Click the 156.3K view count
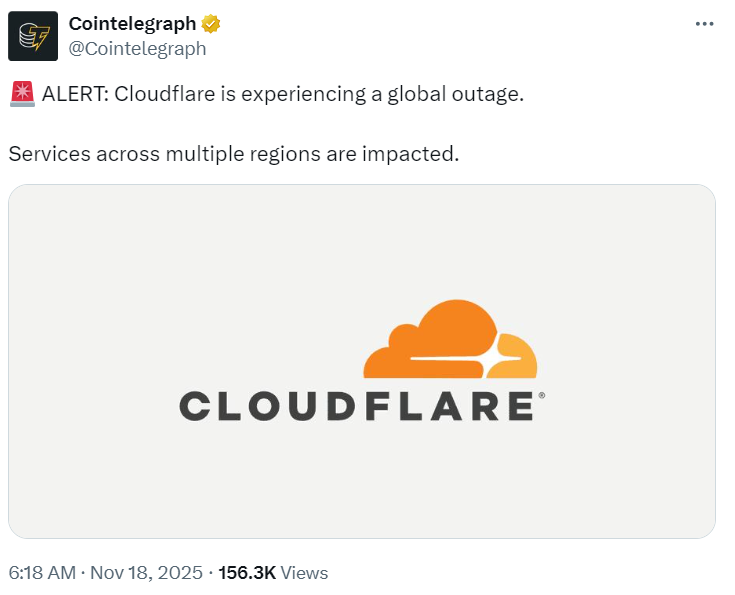The height and width of the screenshot is (595, 735). [x=246, y=573]
